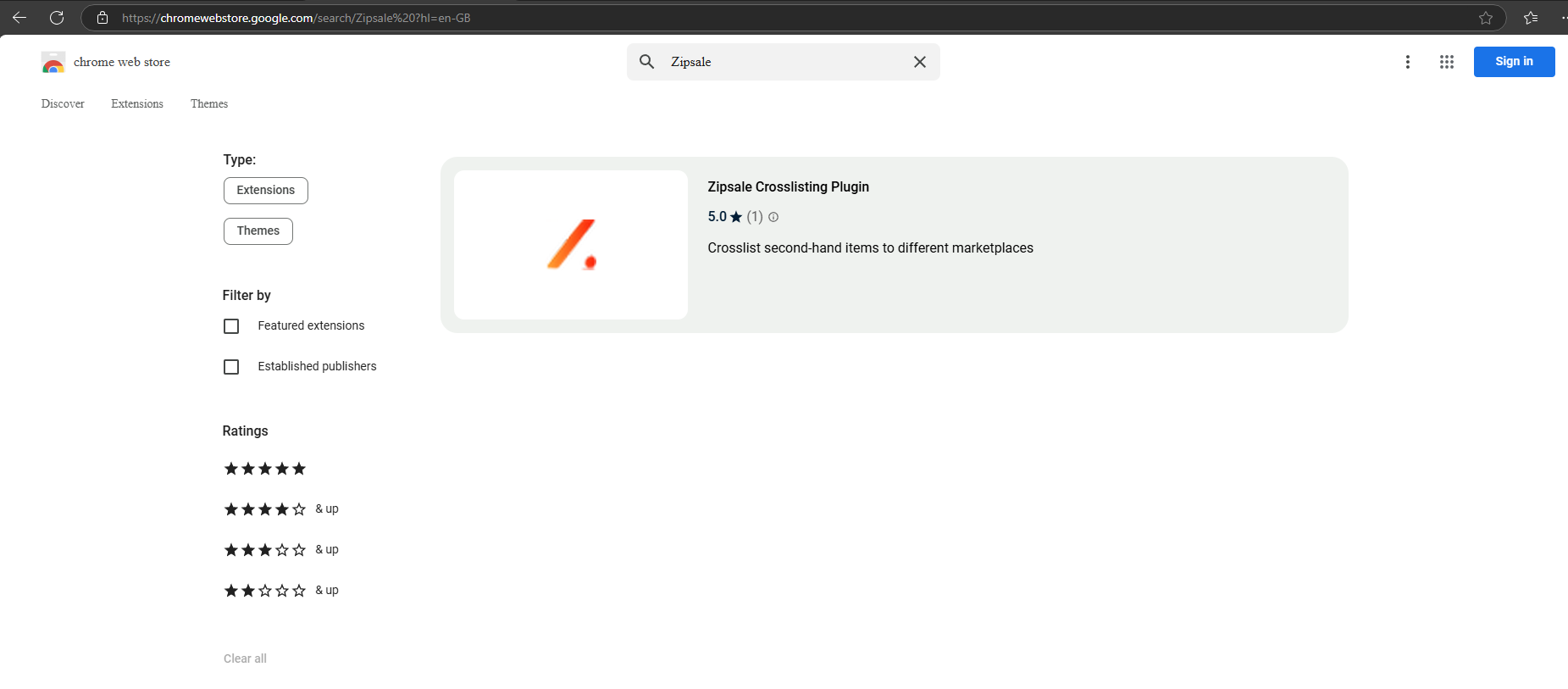Click the magnifier search icon

(647, 62)
